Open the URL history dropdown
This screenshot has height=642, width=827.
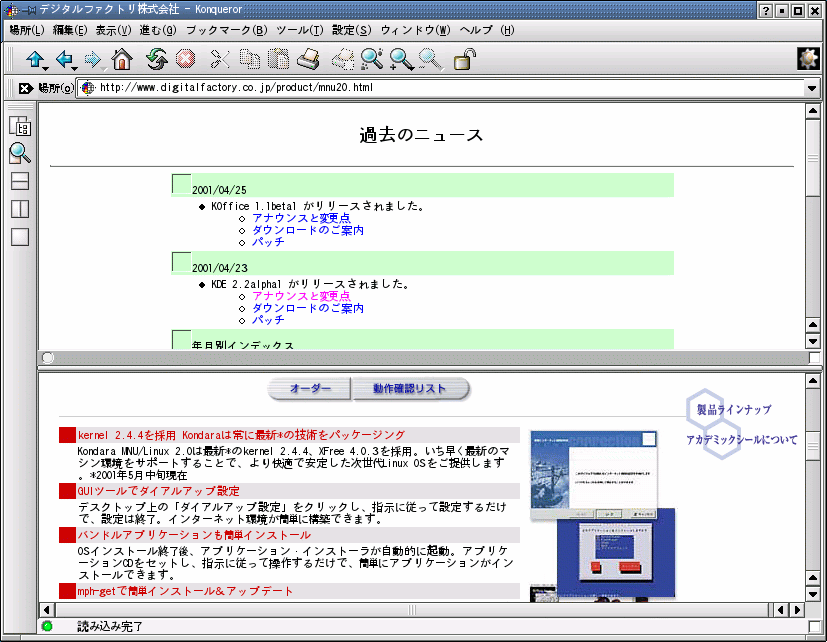pos(812,88)
